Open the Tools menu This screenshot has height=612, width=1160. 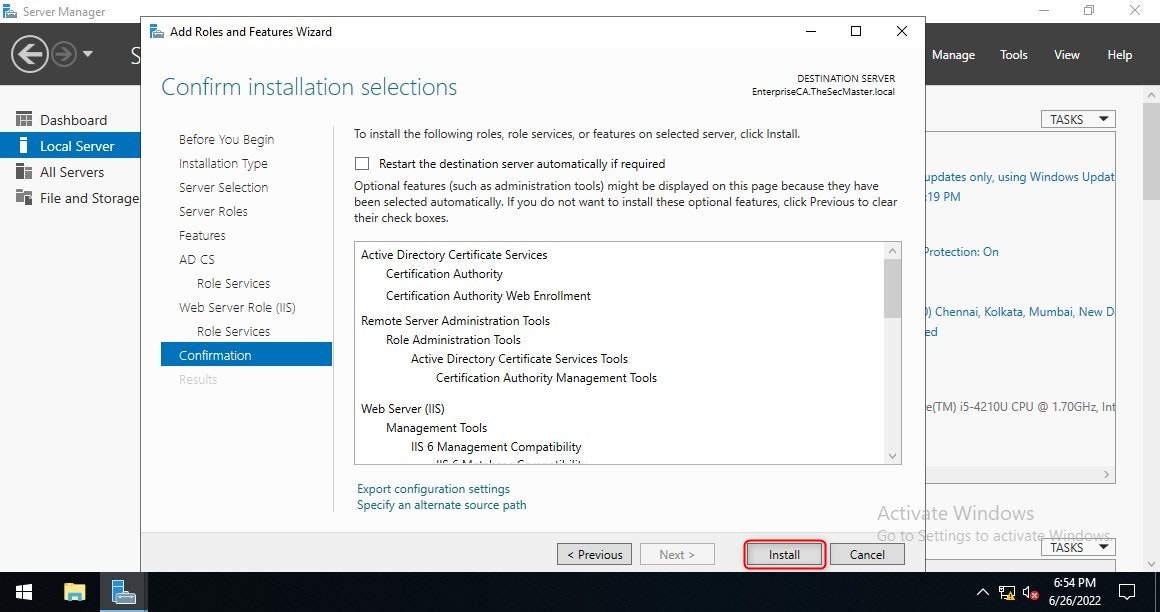coord(1014,55)
